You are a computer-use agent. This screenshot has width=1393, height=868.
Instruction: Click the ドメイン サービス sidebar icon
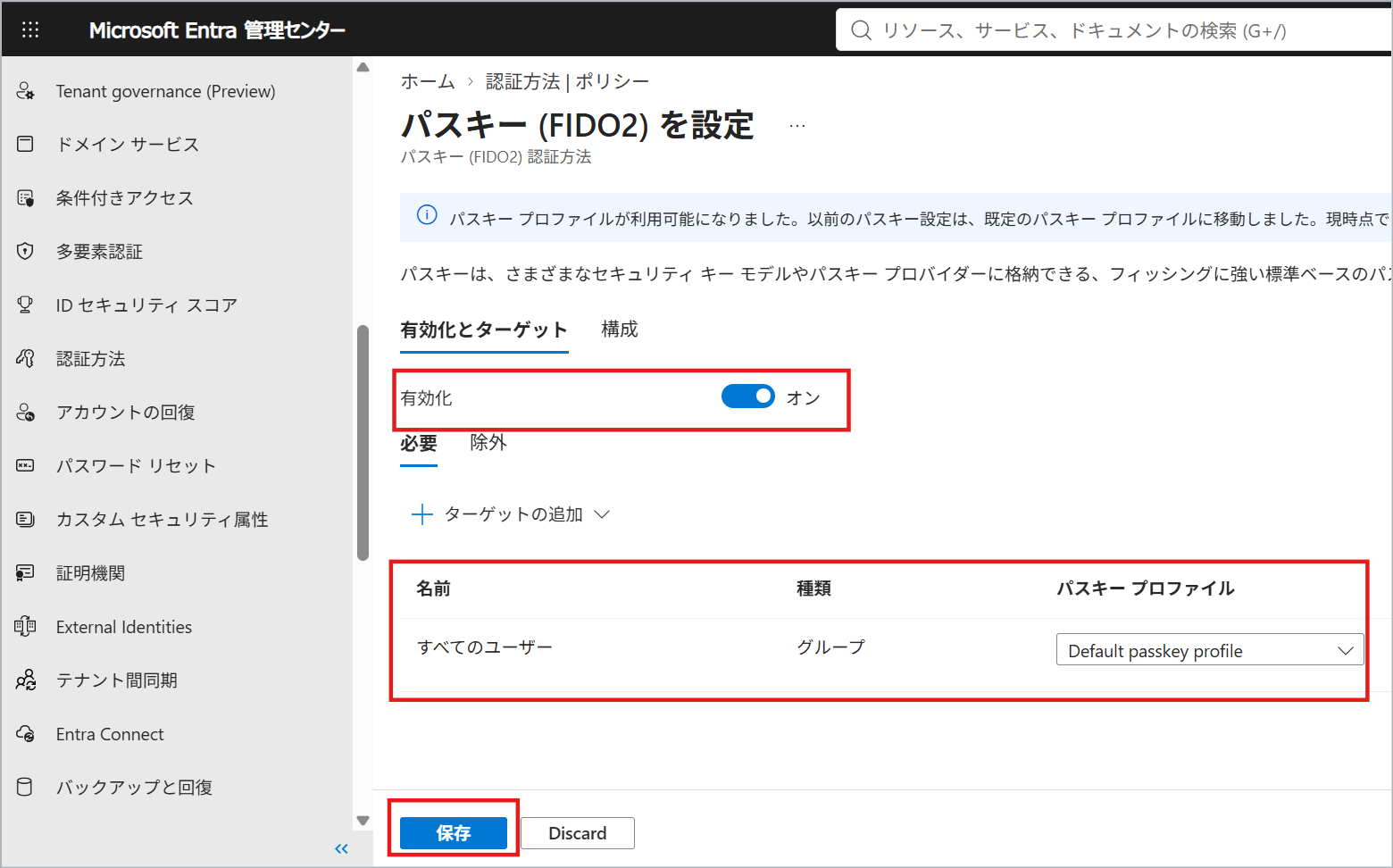point(25,144)
